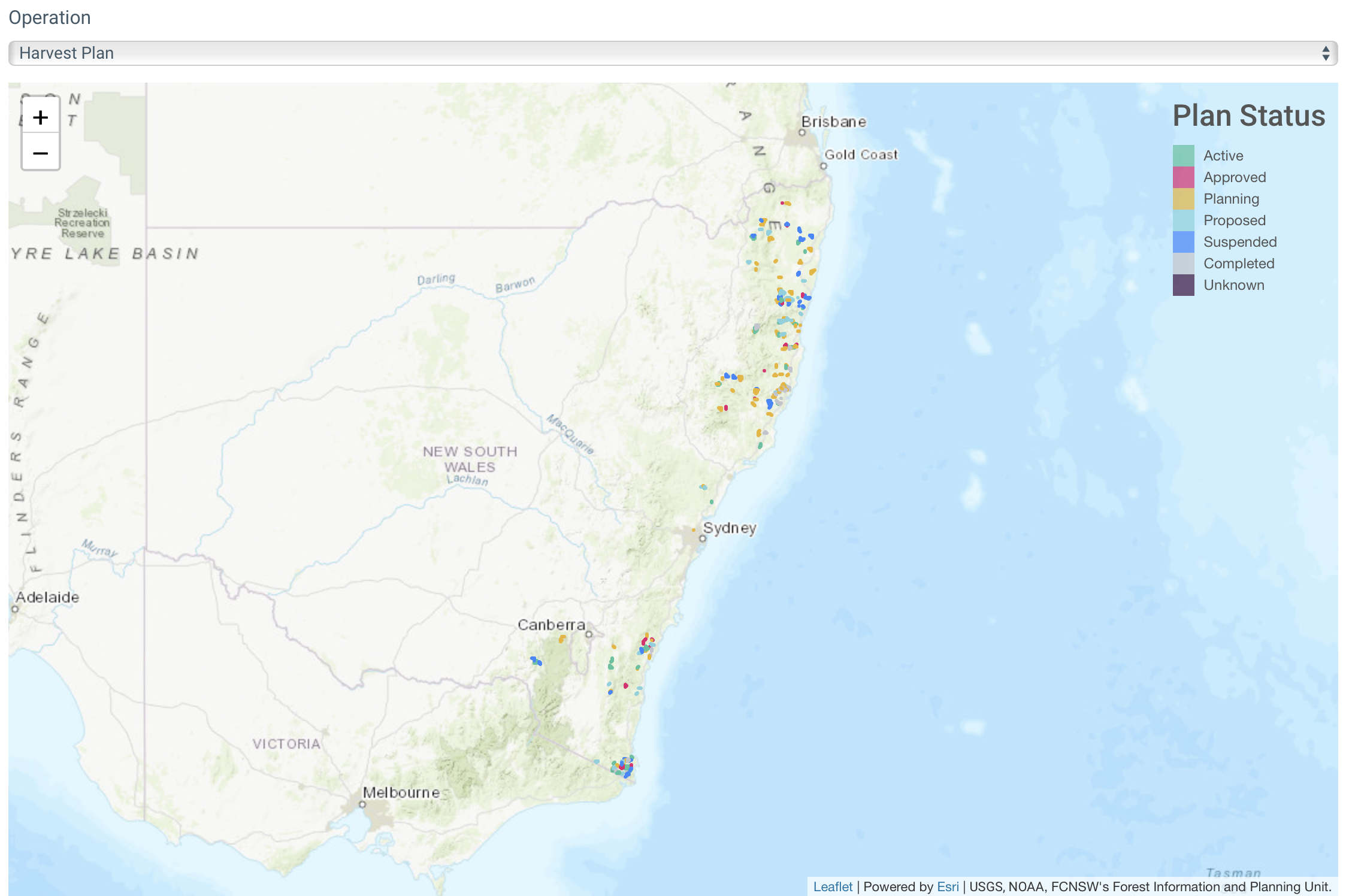Screen dimensions: 1349x896
Task: Click the Canberra city marker on map
Action: [589, 634]
